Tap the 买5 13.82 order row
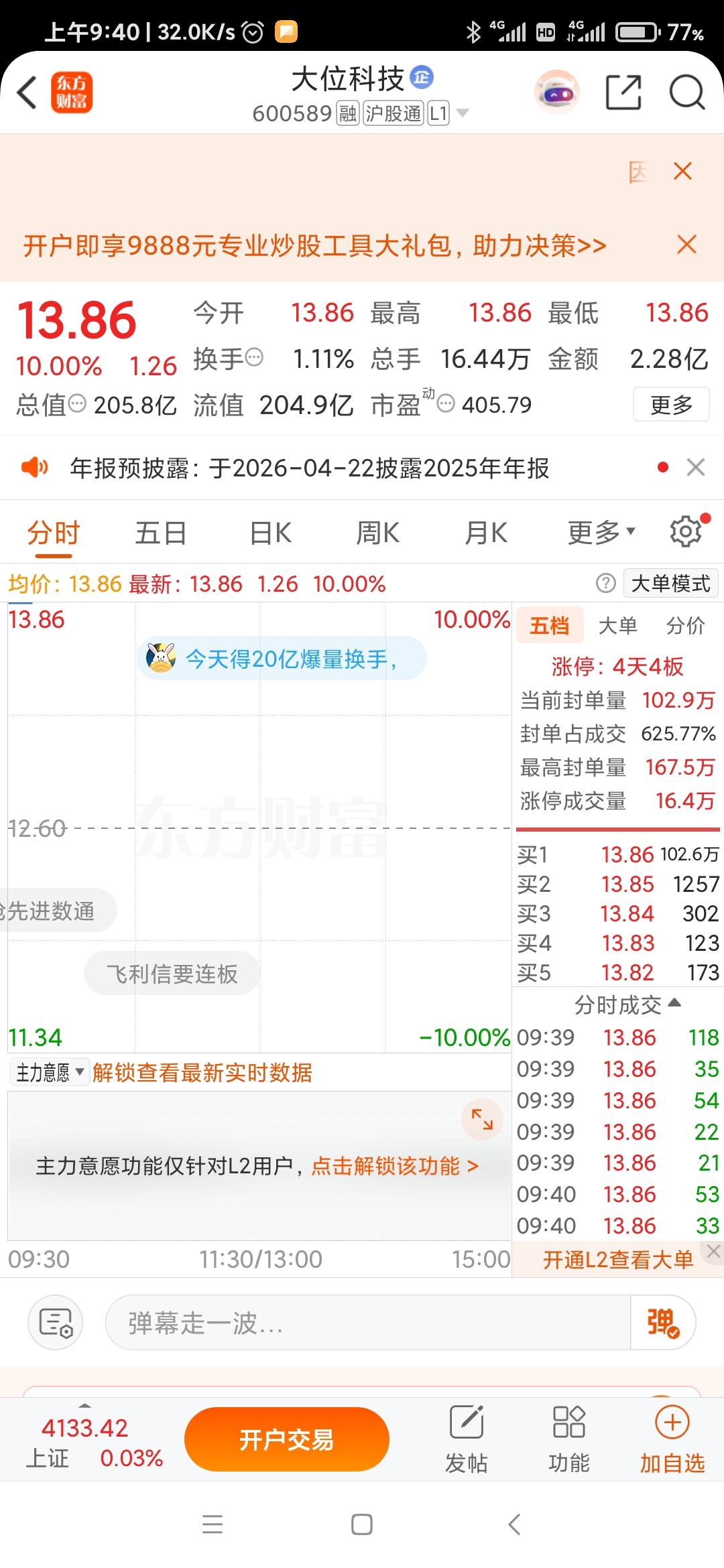Screen dimensions: 724x1568 click(617, 972)
